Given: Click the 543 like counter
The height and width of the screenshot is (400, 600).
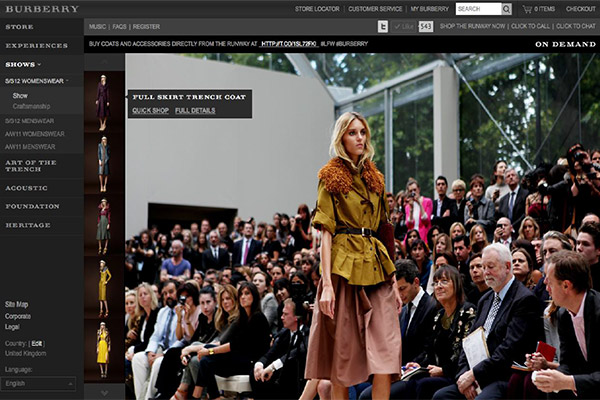Looking at the screenshot, I should click(x=426, y=26).
